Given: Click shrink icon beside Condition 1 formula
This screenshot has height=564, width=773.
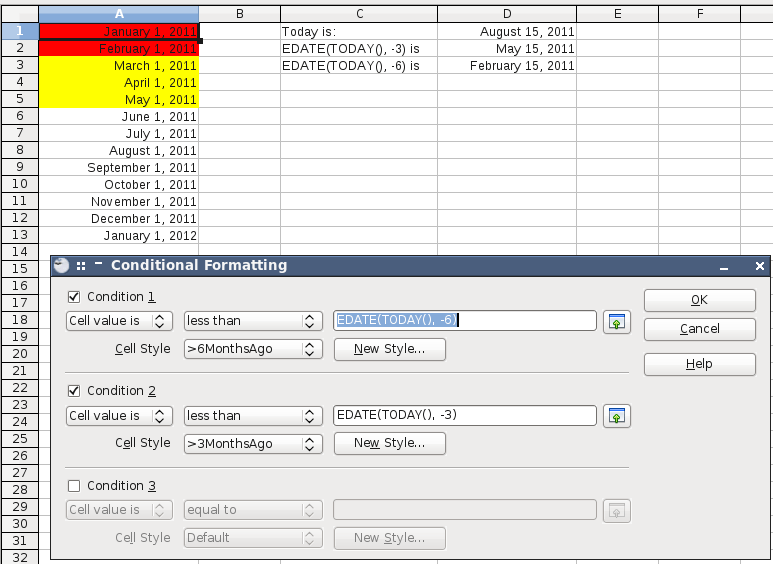Looking at the screenshot, I should [x=617, y=321].
